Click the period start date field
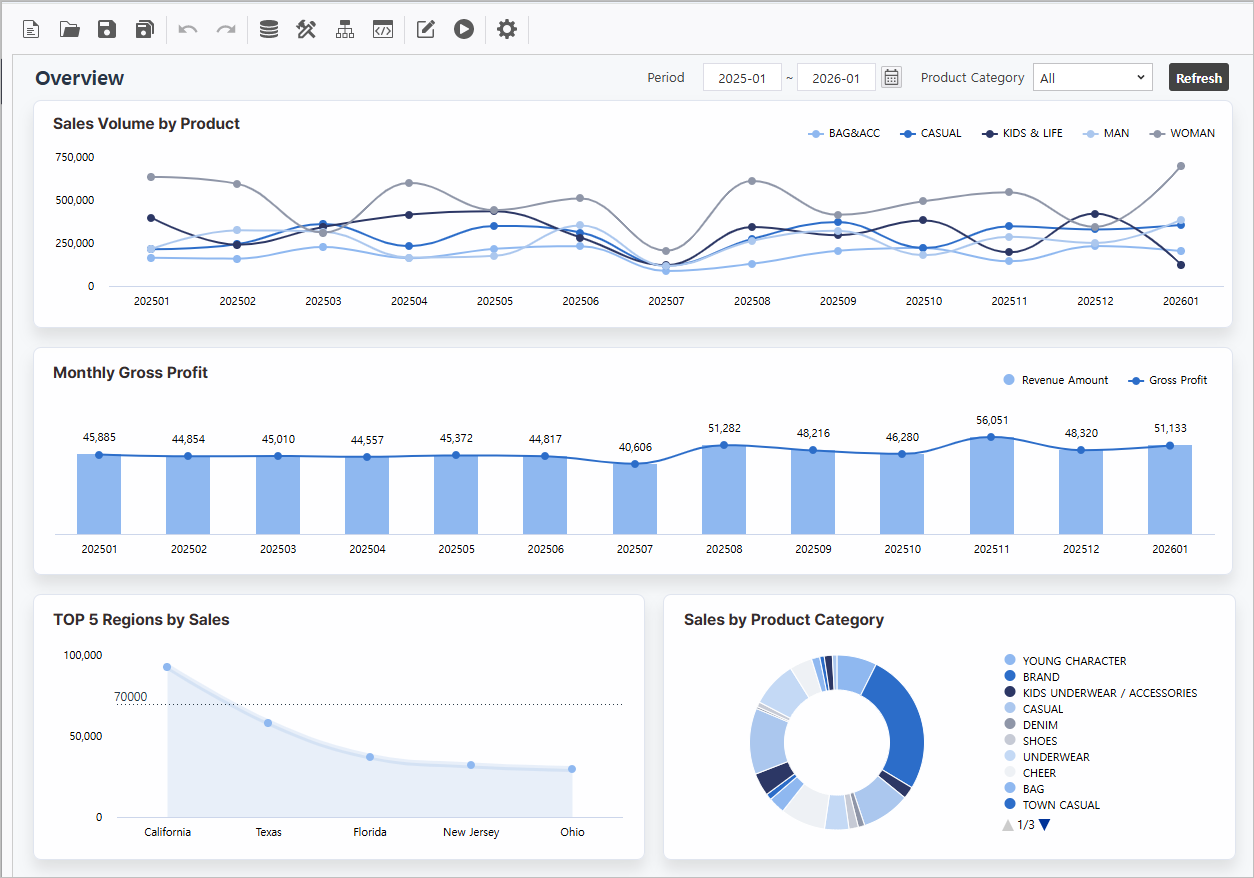The image size is (1254, 878). 742,78
